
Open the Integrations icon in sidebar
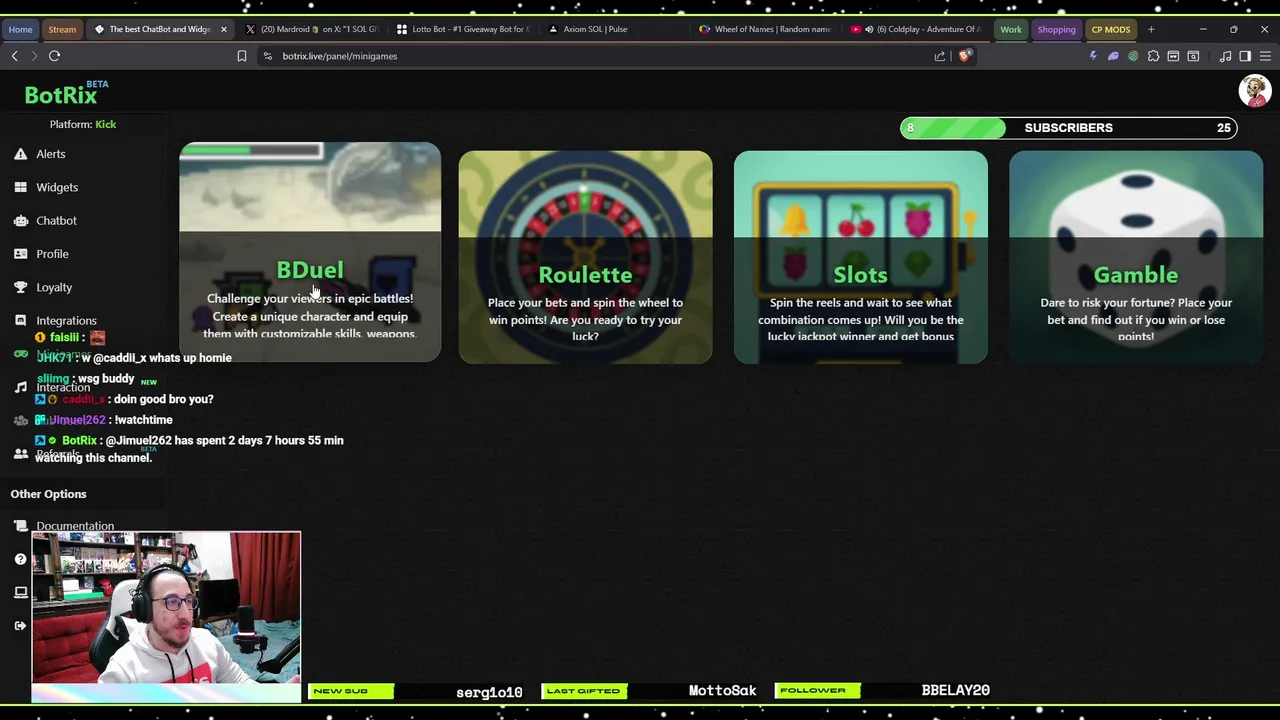(20, 320)
